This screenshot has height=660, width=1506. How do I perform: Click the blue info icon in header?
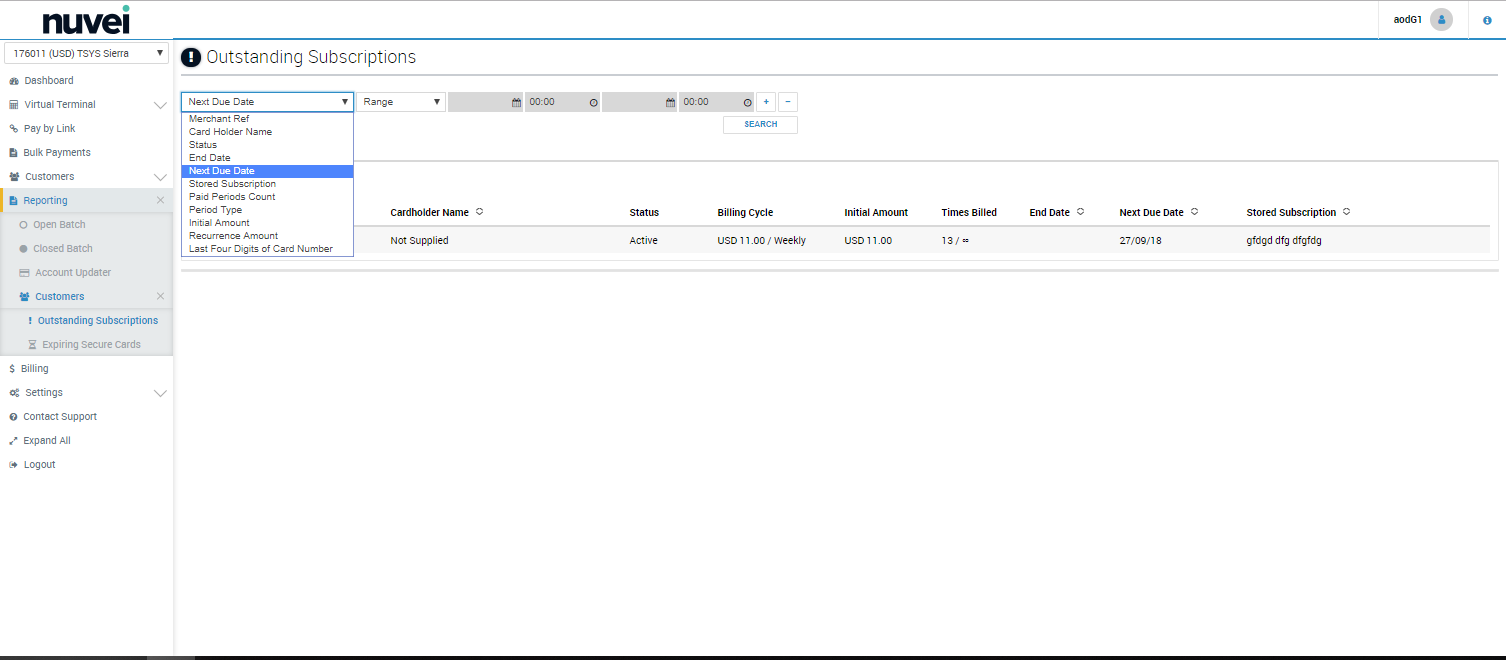tap(1487, 20)
